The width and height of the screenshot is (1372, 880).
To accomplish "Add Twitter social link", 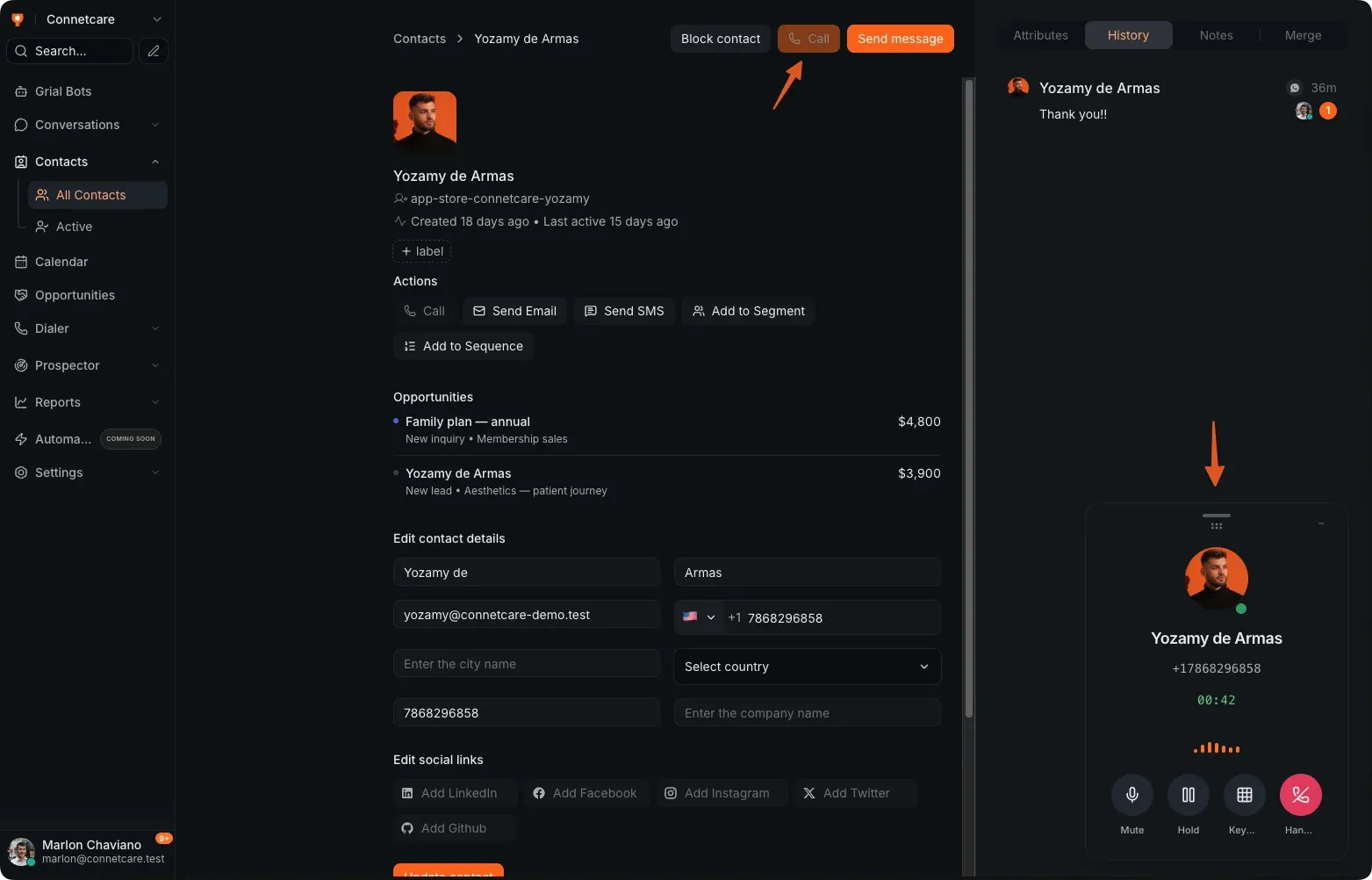I will point(856,793).
